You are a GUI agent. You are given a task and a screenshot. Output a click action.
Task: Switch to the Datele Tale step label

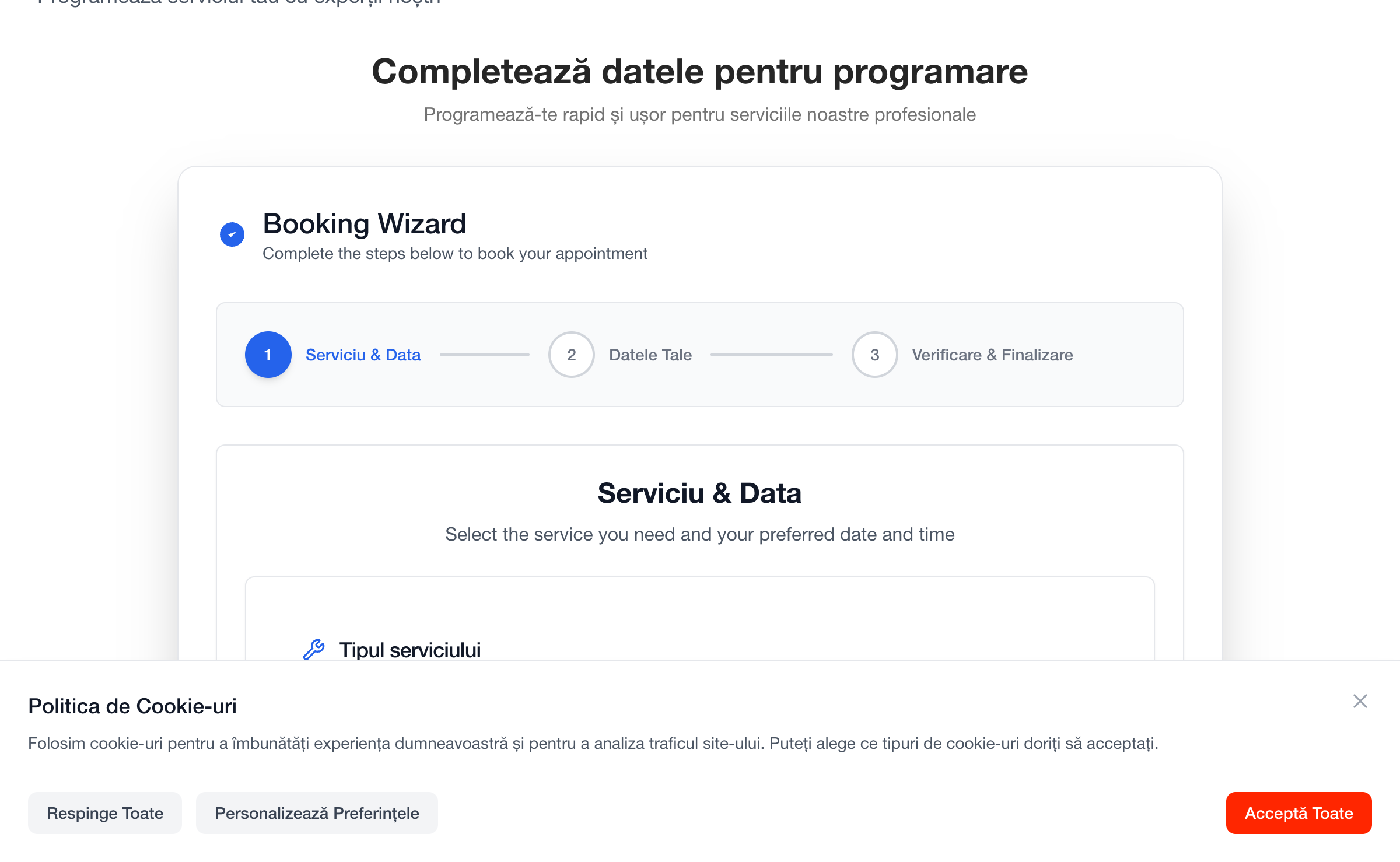(650, 355)
